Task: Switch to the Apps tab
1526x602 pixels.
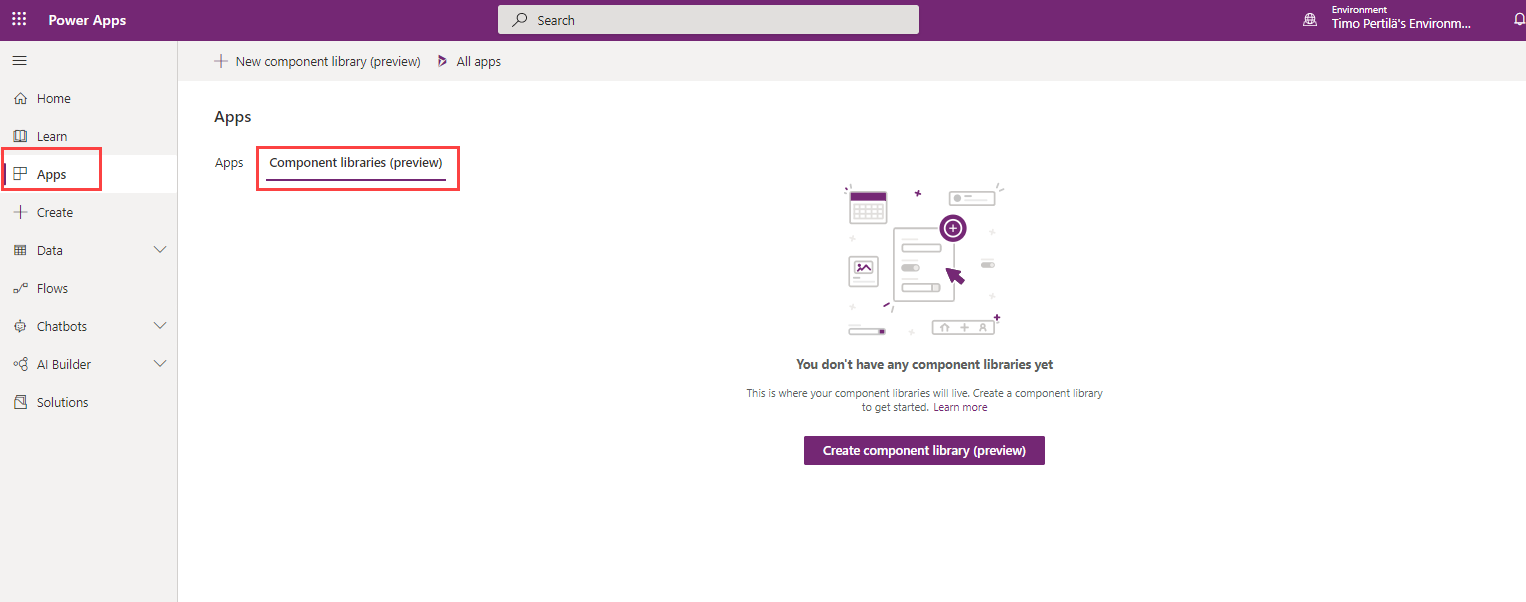Action: 229,163
